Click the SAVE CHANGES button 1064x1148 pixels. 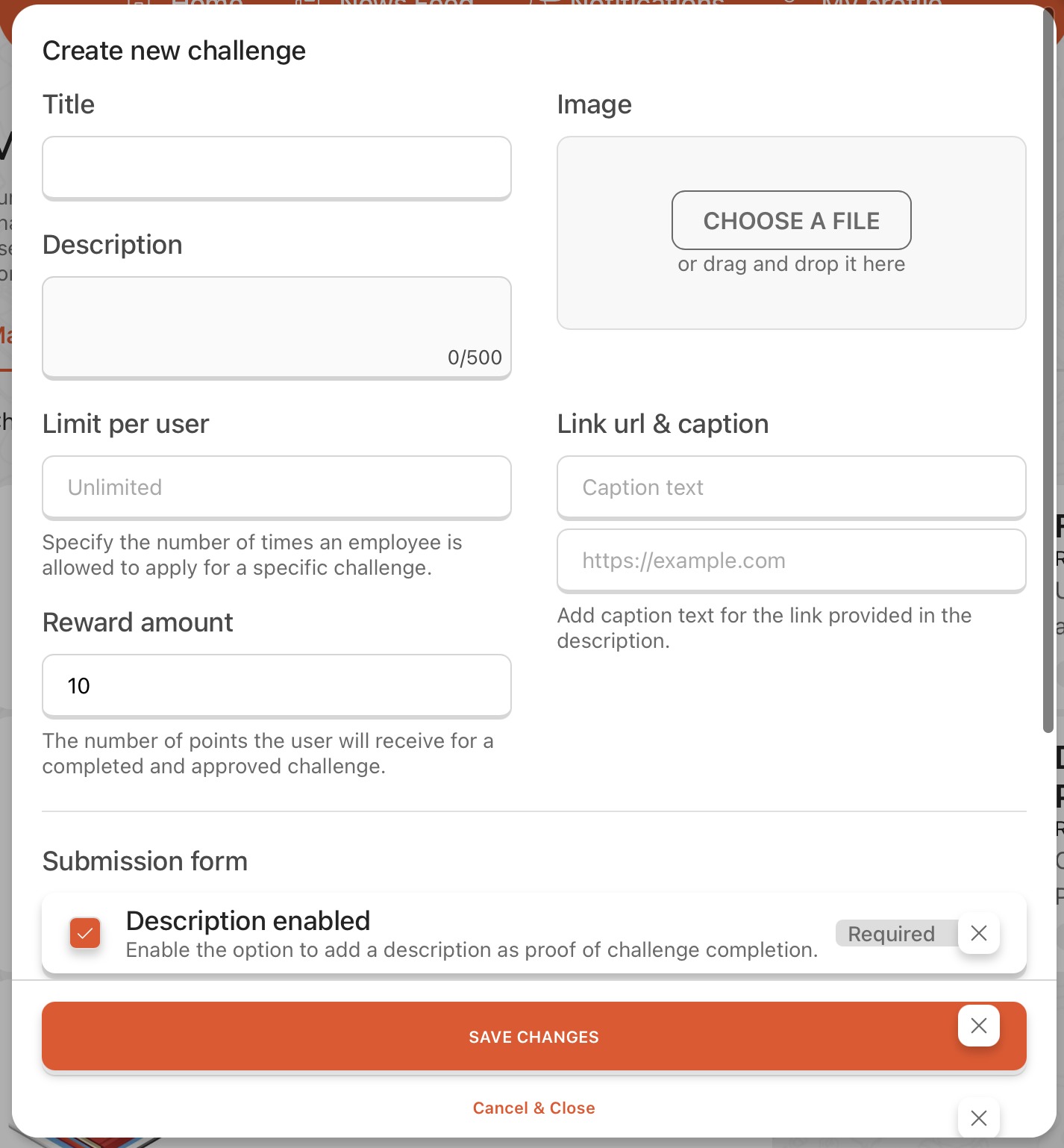(x=534, y=1037)
